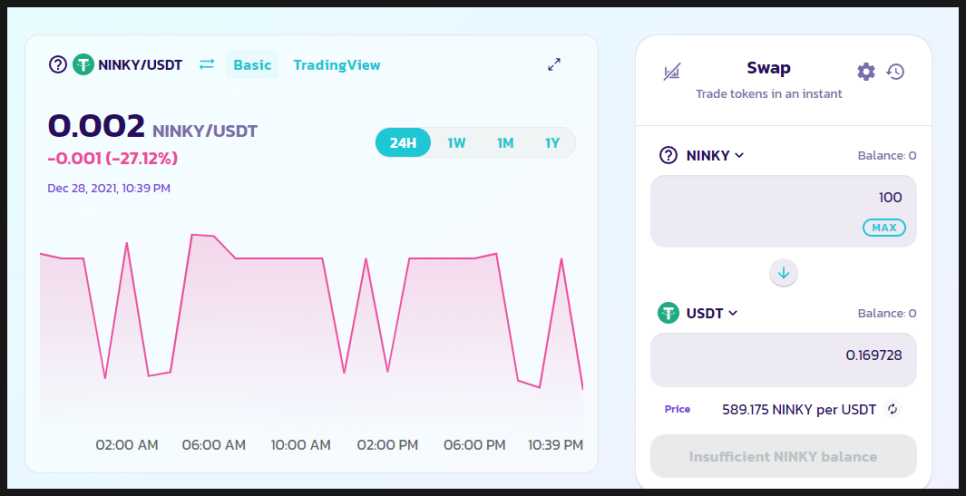Click the down arrow to switch tokens

click(x=784, y=273)
